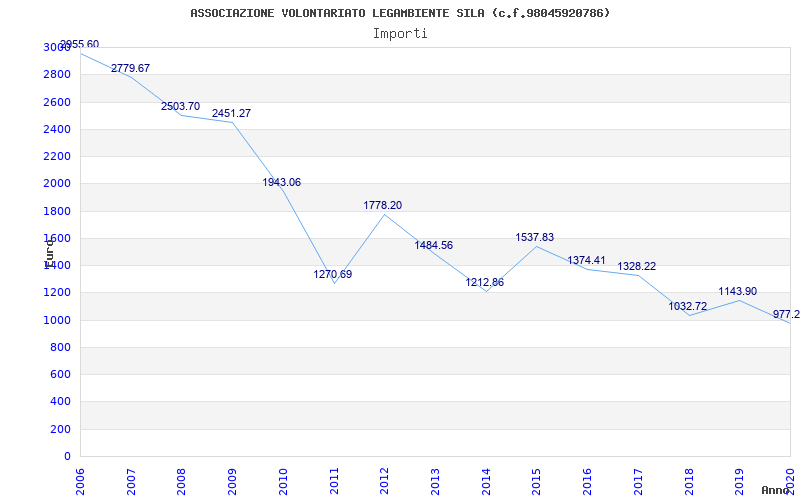Click the 1000 value on y-axis

pos(57,320)
